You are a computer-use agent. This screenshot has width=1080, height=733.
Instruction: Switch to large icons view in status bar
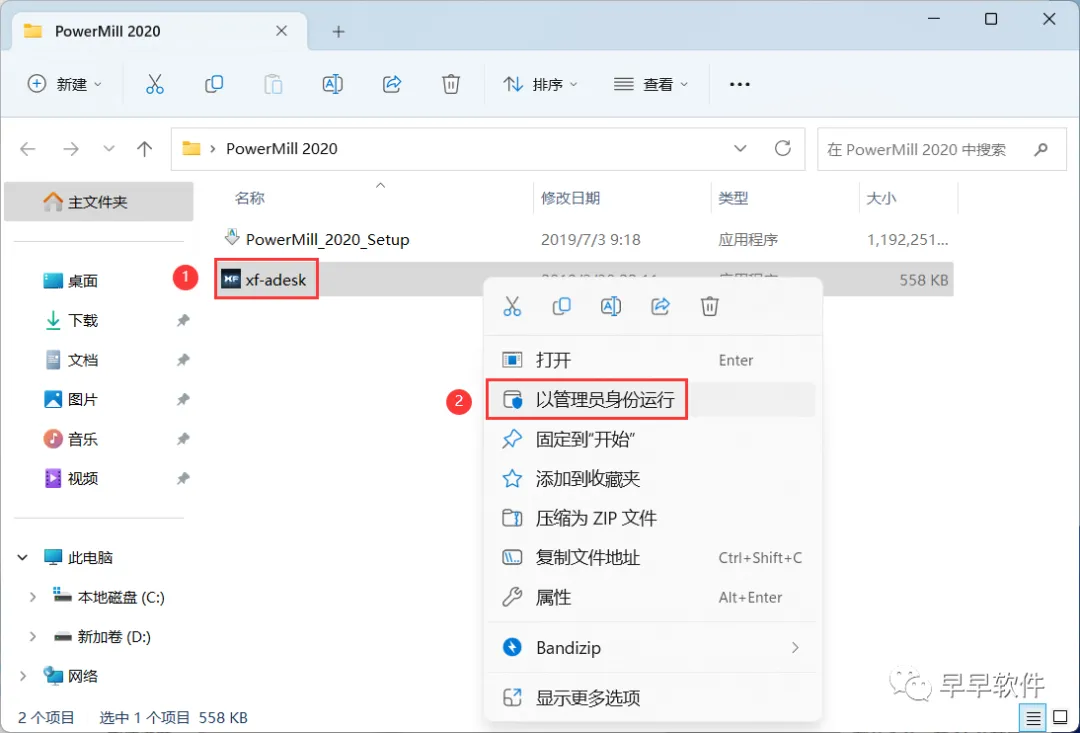tap(1060, 719)
